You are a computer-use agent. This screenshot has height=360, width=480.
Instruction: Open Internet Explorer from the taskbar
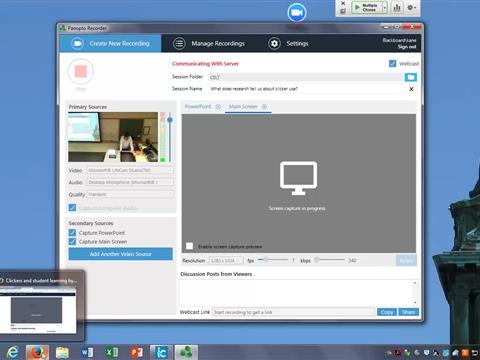[x=13, y=352]
